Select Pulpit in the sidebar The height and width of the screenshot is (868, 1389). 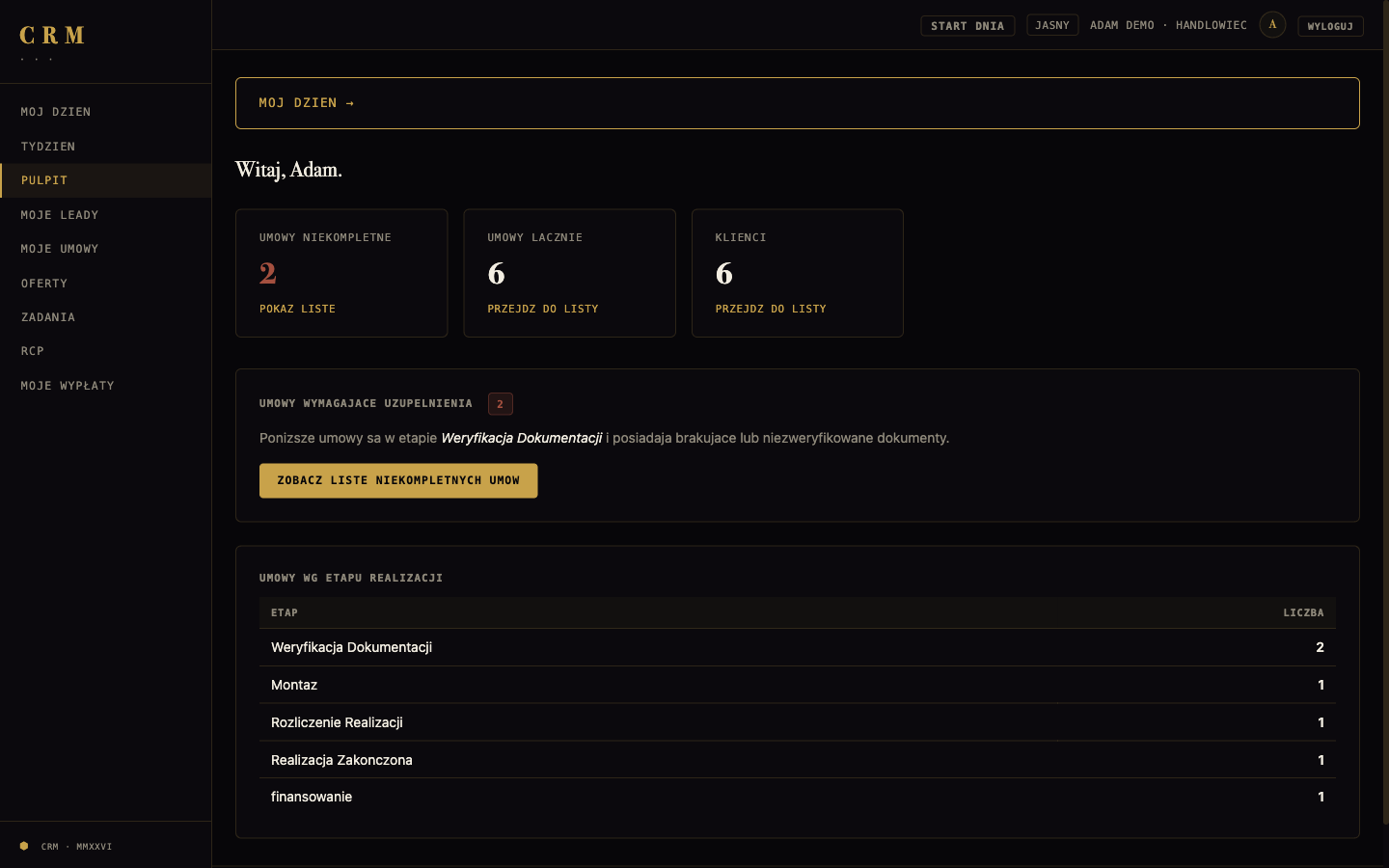point(105,180)
